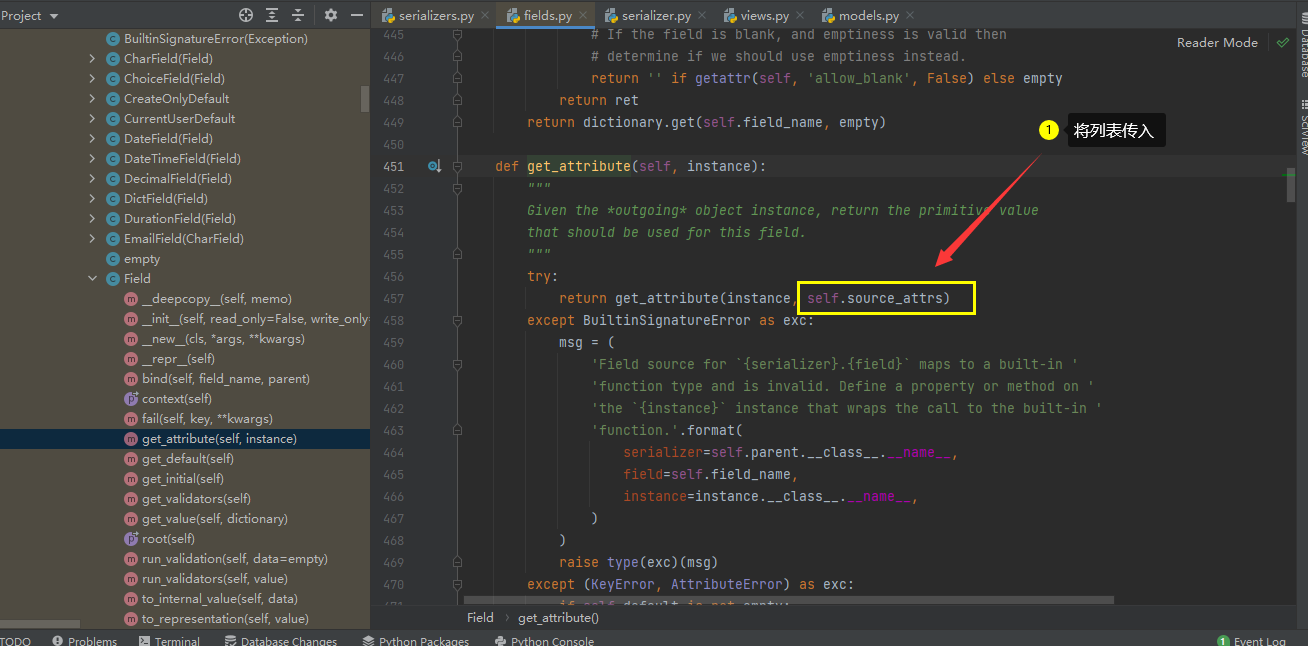Close the fields.py tab

coord(583,16)
